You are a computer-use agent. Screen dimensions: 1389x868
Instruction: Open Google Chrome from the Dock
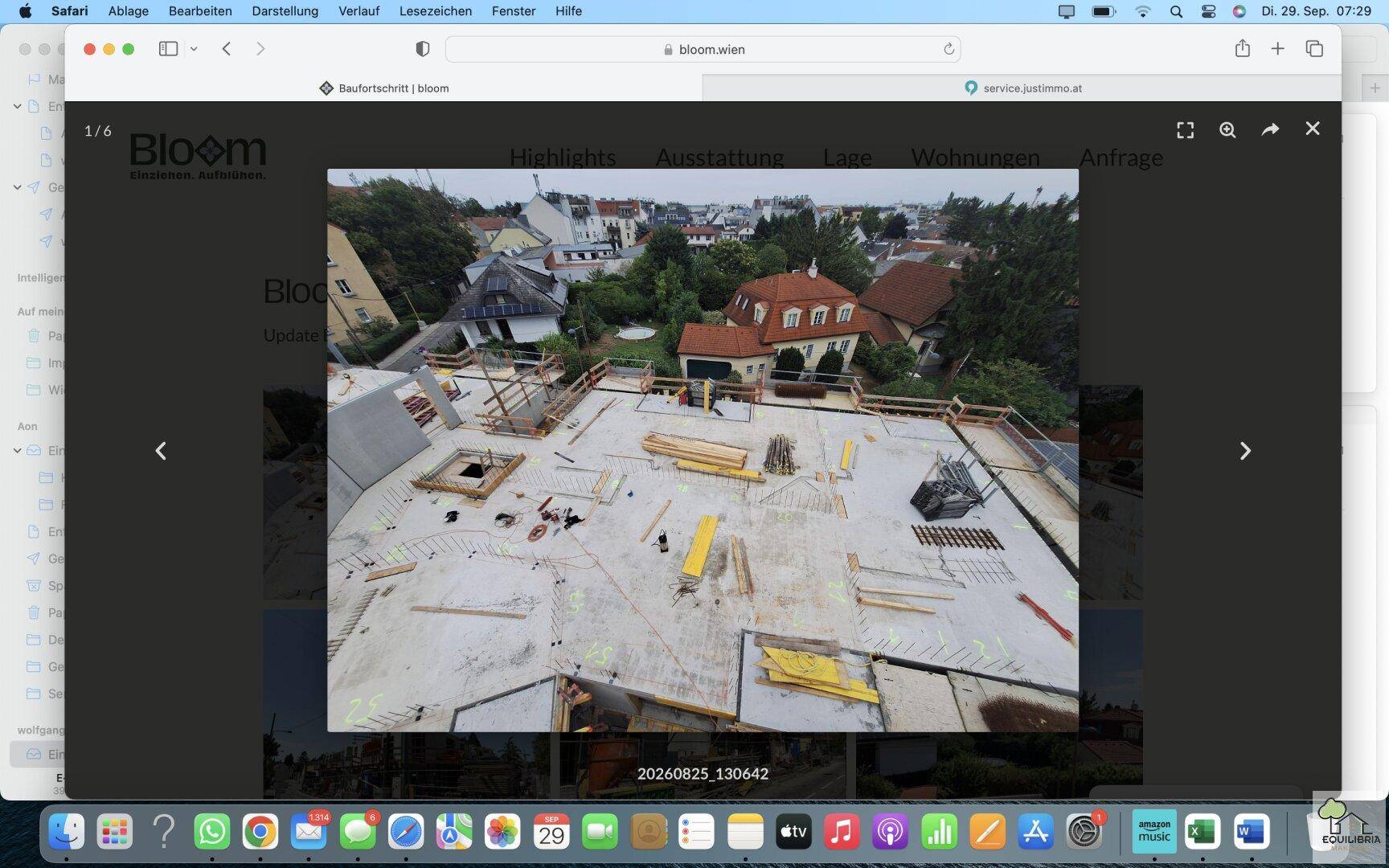tap(260, 832)
